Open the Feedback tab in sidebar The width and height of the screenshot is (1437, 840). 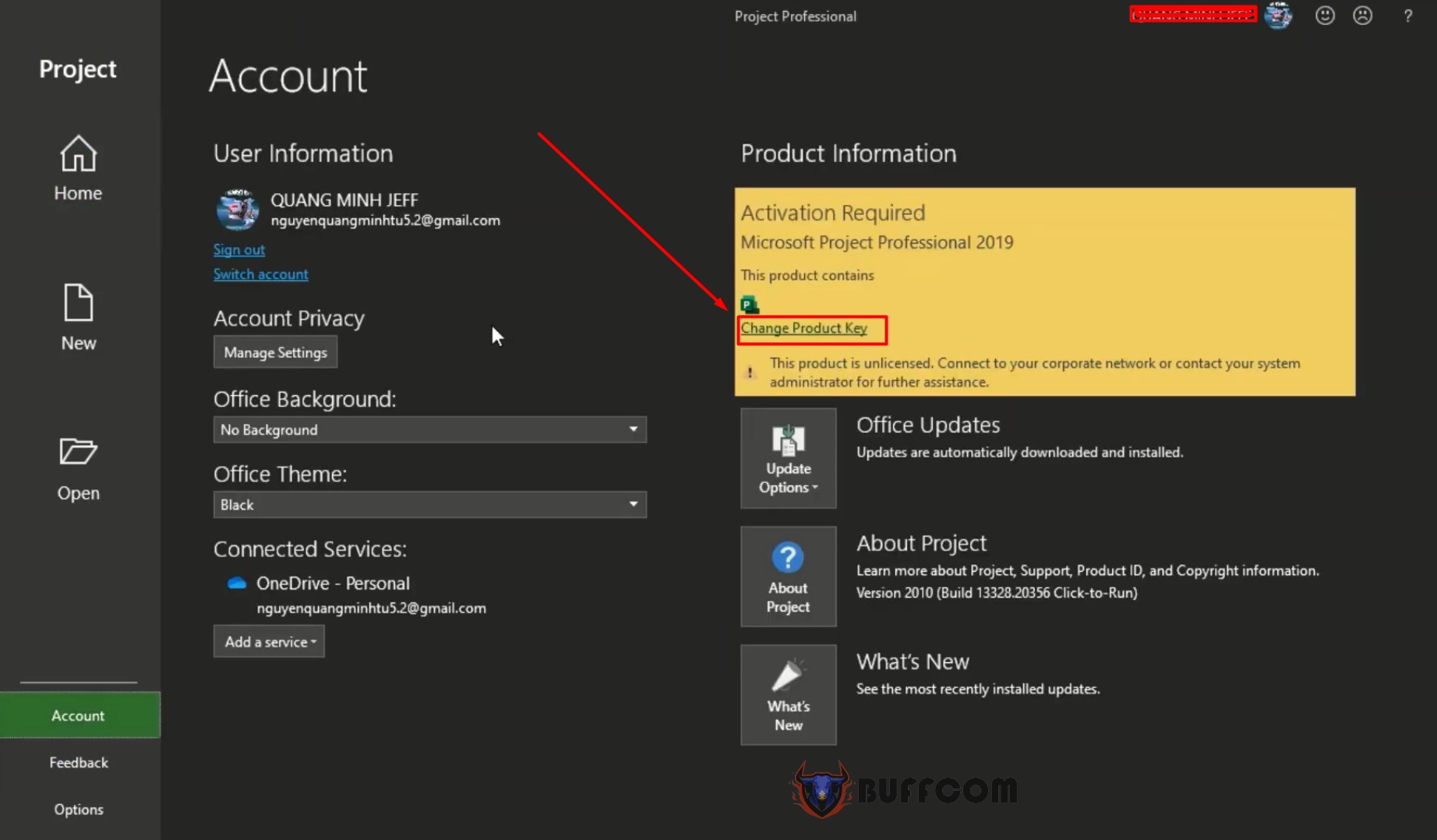coord(79,762)
